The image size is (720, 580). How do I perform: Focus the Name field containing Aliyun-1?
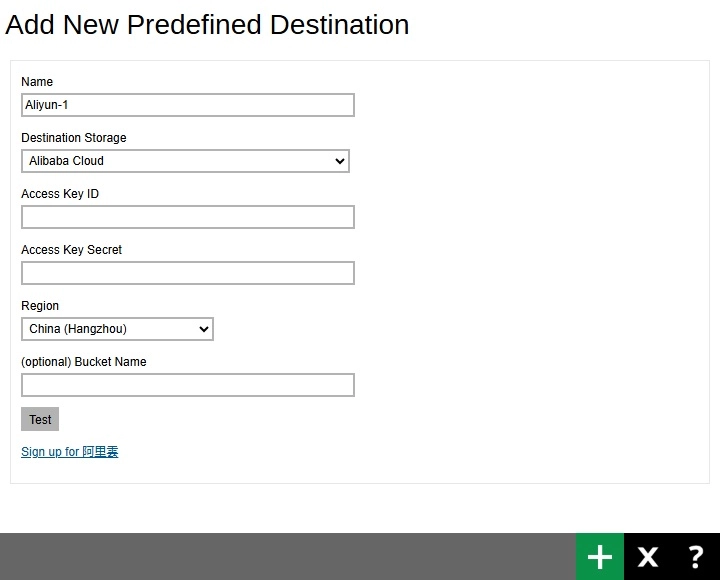pyautogui.click(x=188, y=105)
